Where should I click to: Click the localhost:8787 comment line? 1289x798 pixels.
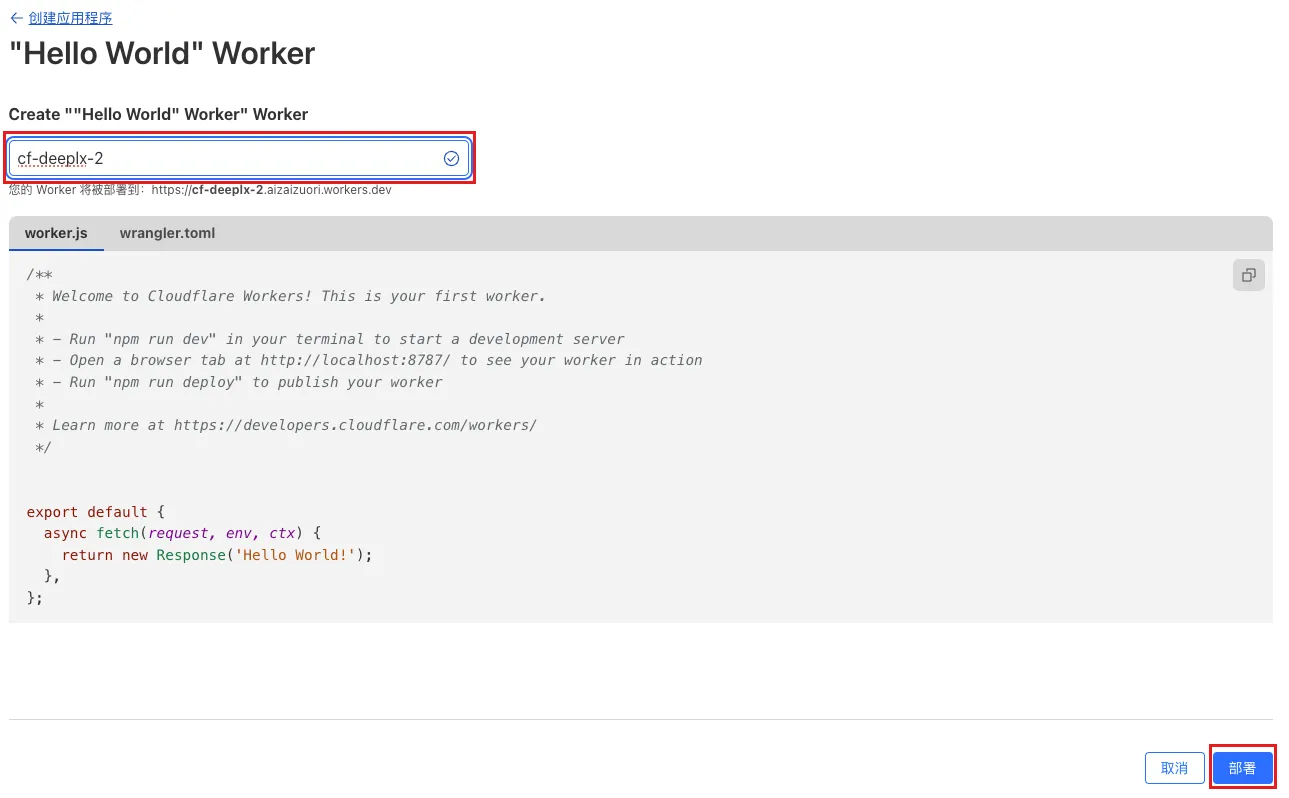[369, 360]
